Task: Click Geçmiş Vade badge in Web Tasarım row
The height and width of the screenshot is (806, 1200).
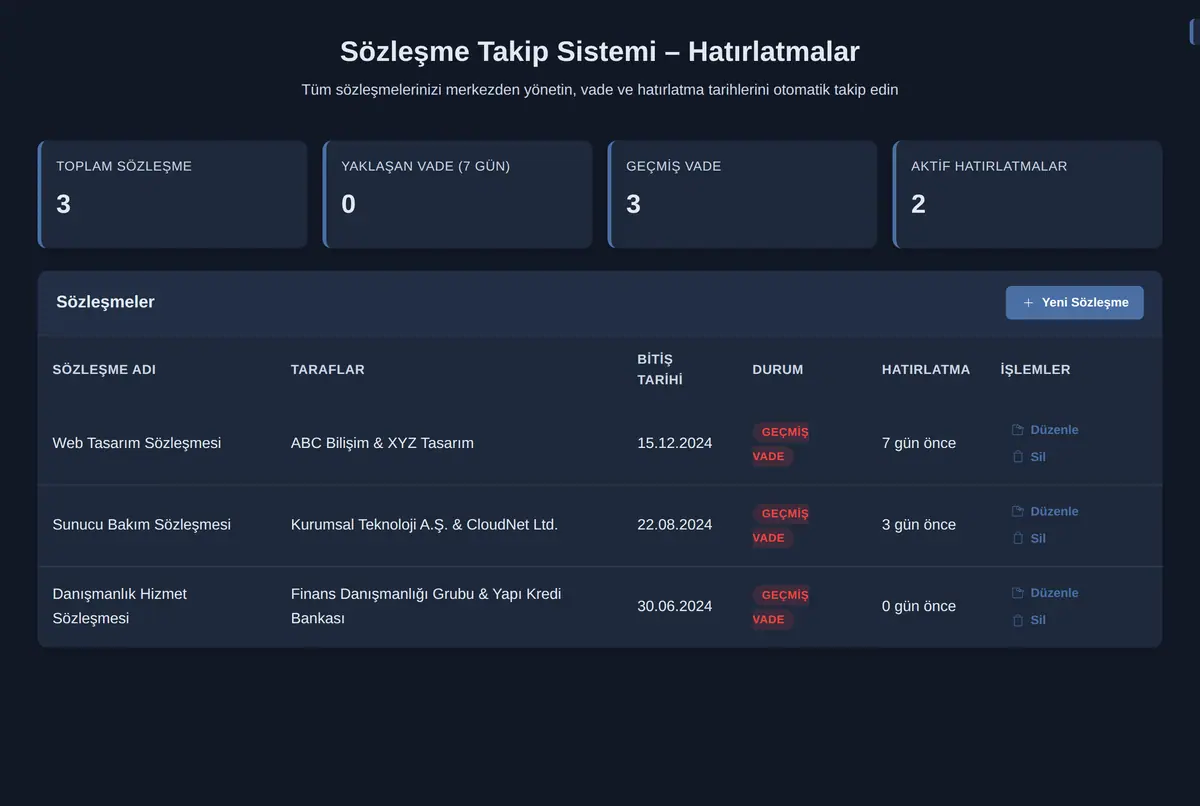Action: pyautogui.click(x=781, y=444)
